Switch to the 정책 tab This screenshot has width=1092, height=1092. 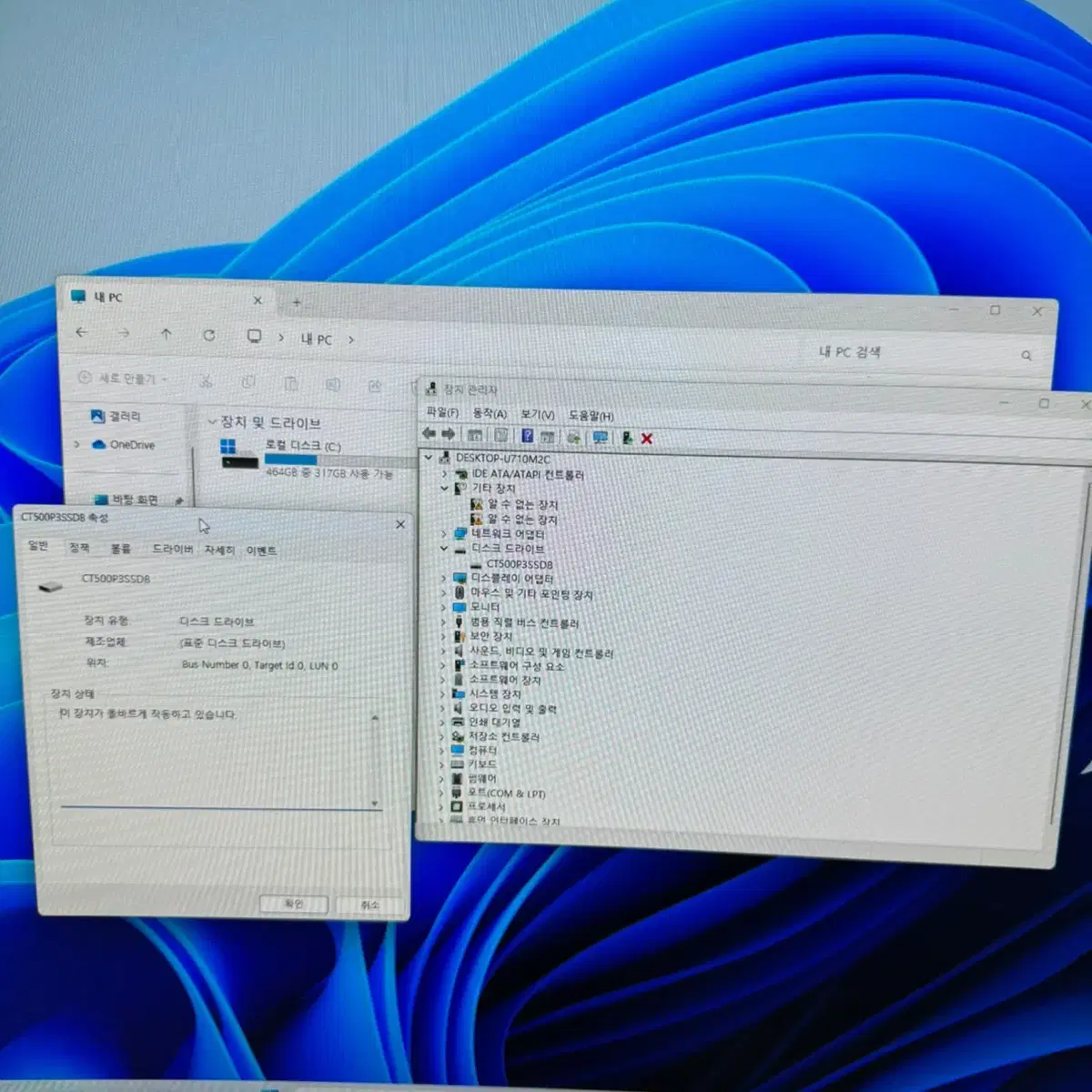pyautogui.click(x=79, y=547)
